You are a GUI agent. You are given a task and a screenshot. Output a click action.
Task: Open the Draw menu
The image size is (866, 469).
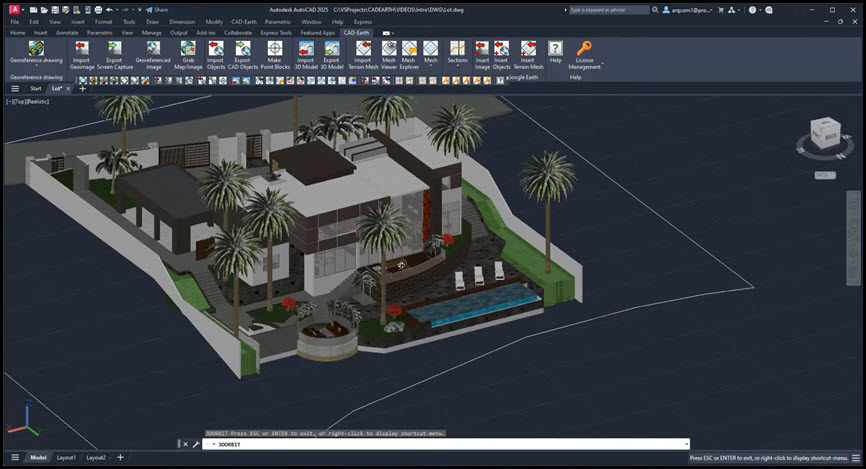[x=152, y=22]
